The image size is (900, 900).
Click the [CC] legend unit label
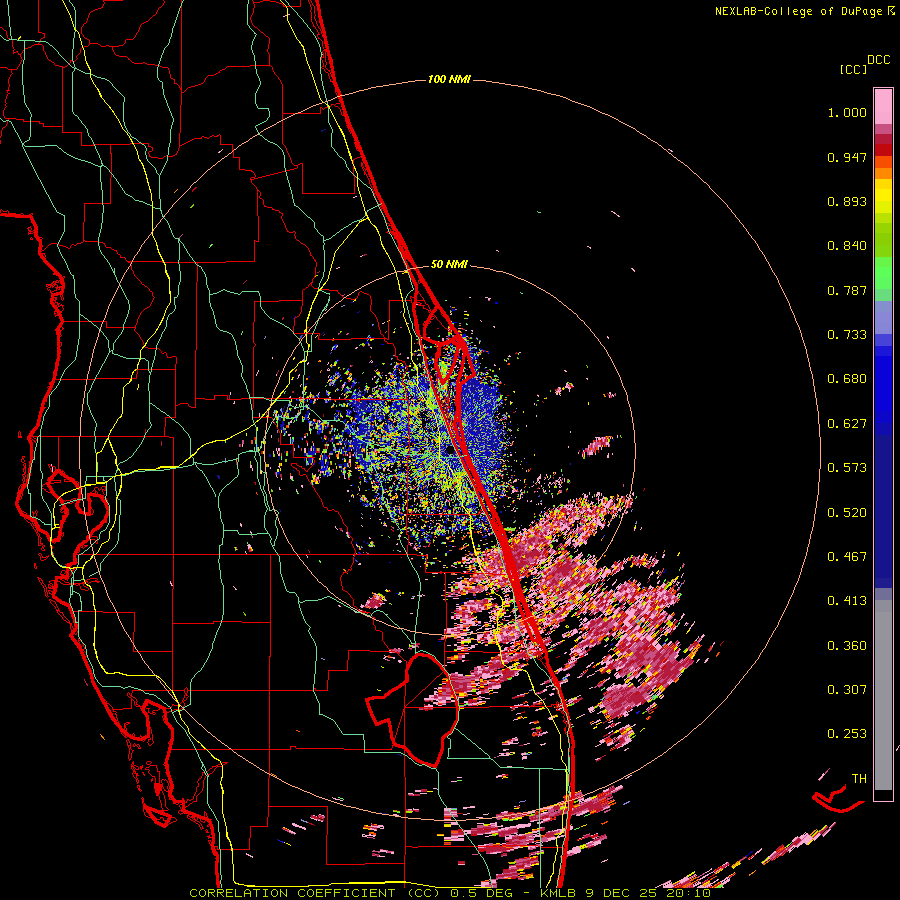tap(853, 69)
